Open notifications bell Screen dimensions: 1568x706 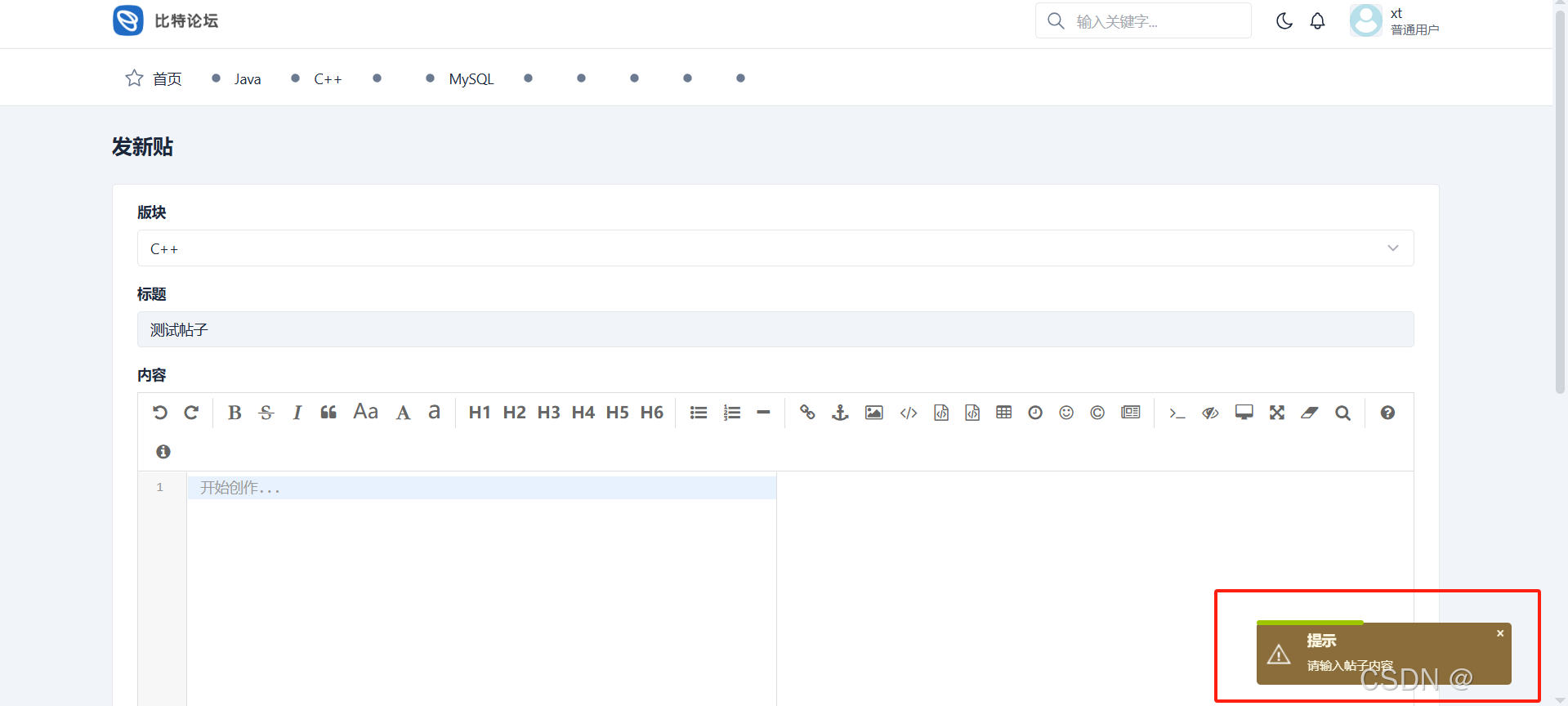(x=1318, y=21)
